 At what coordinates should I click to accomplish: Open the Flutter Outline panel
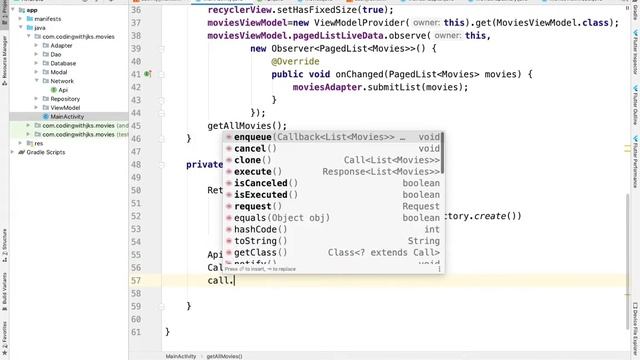point(635,105)
